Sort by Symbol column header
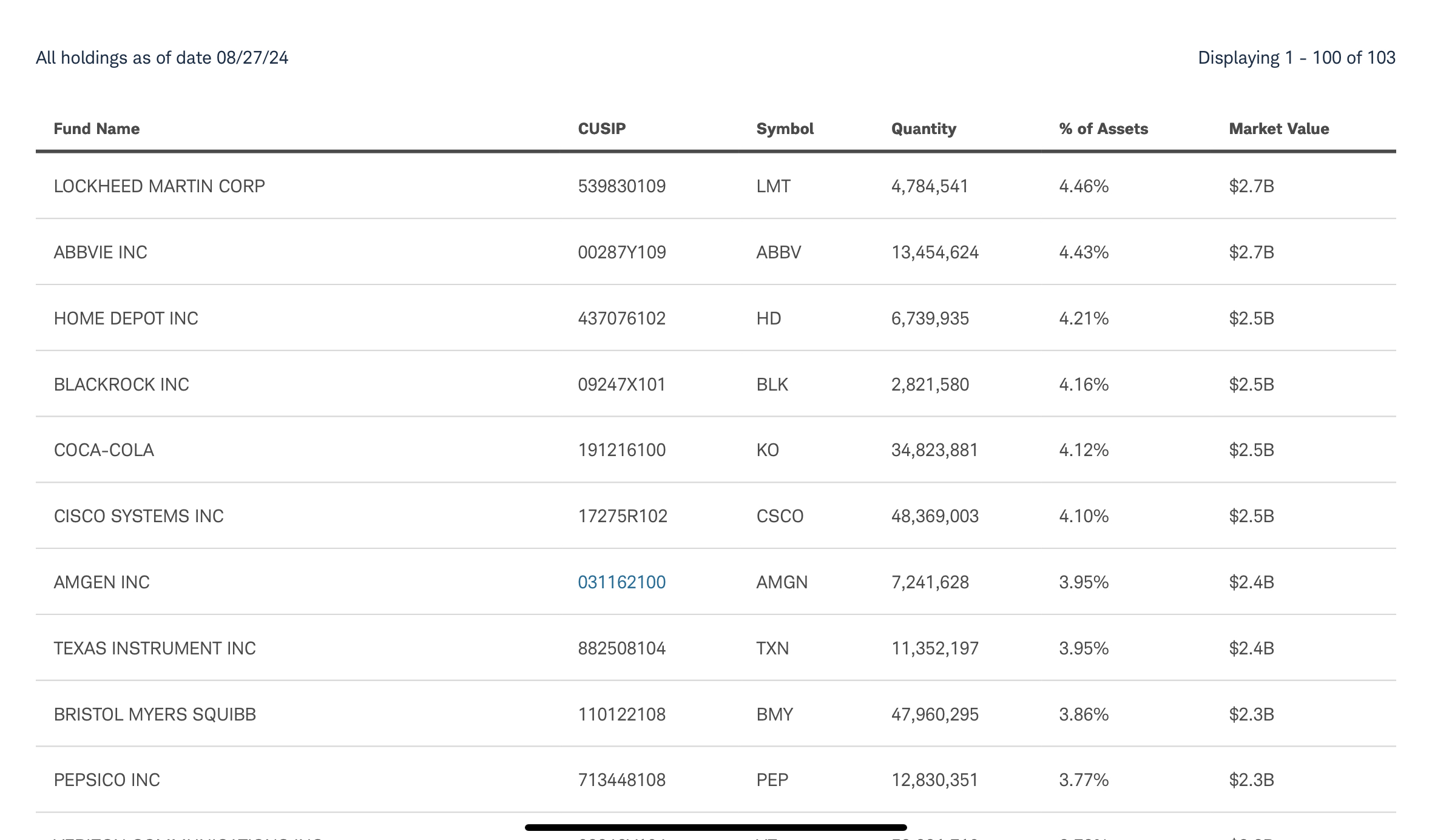The image size is (1432, 840). pos(785,129)
